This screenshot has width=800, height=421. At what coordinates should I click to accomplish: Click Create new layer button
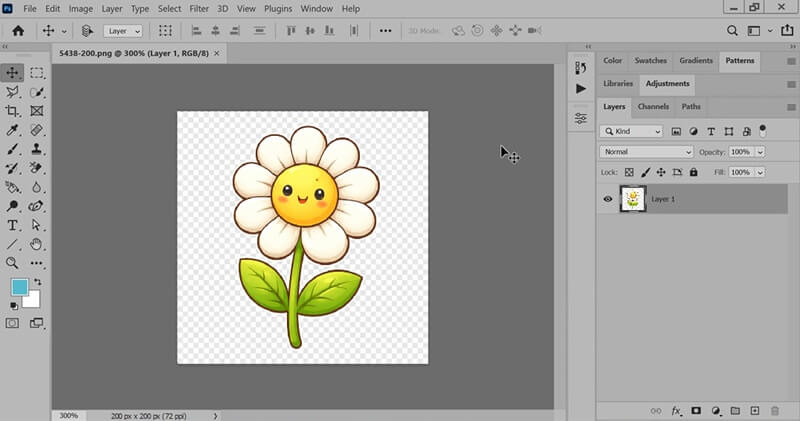pos(755,411)
